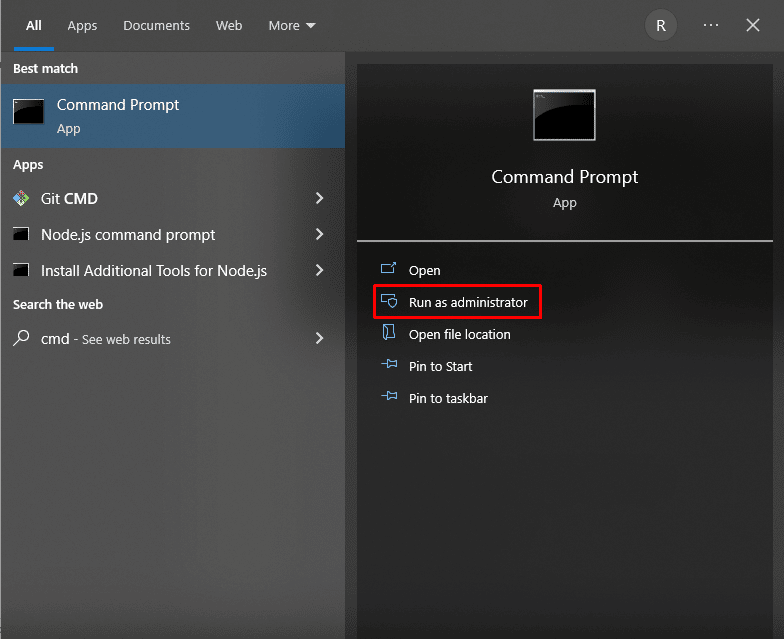
Task: Switch to the Apps search tab
Action: pyautogui.click(x=82, y=26)
